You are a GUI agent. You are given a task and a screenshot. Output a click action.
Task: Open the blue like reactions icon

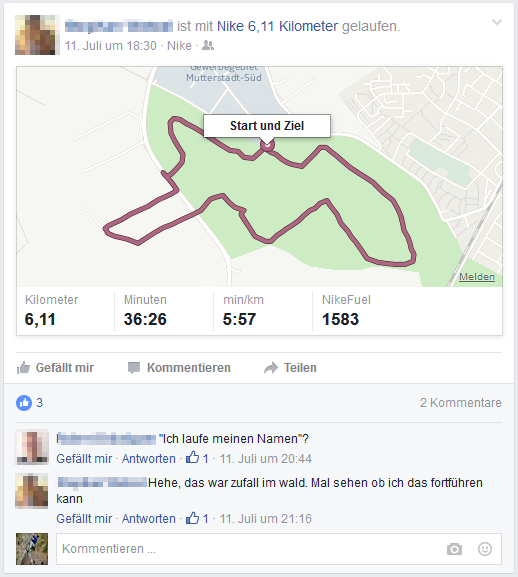24,403
